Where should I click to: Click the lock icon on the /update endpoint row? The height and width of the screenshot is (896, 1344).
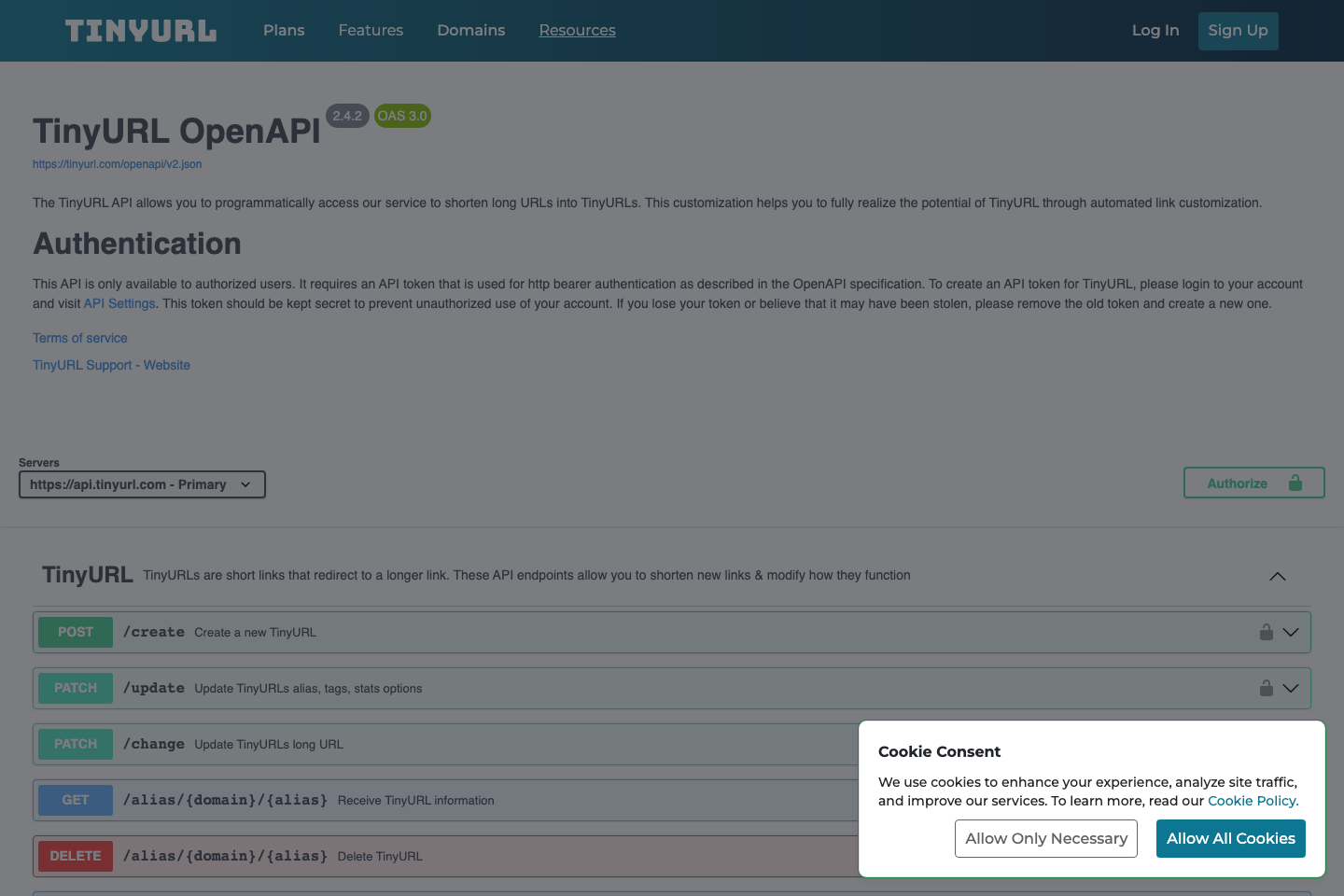(x=1266, y=688)
